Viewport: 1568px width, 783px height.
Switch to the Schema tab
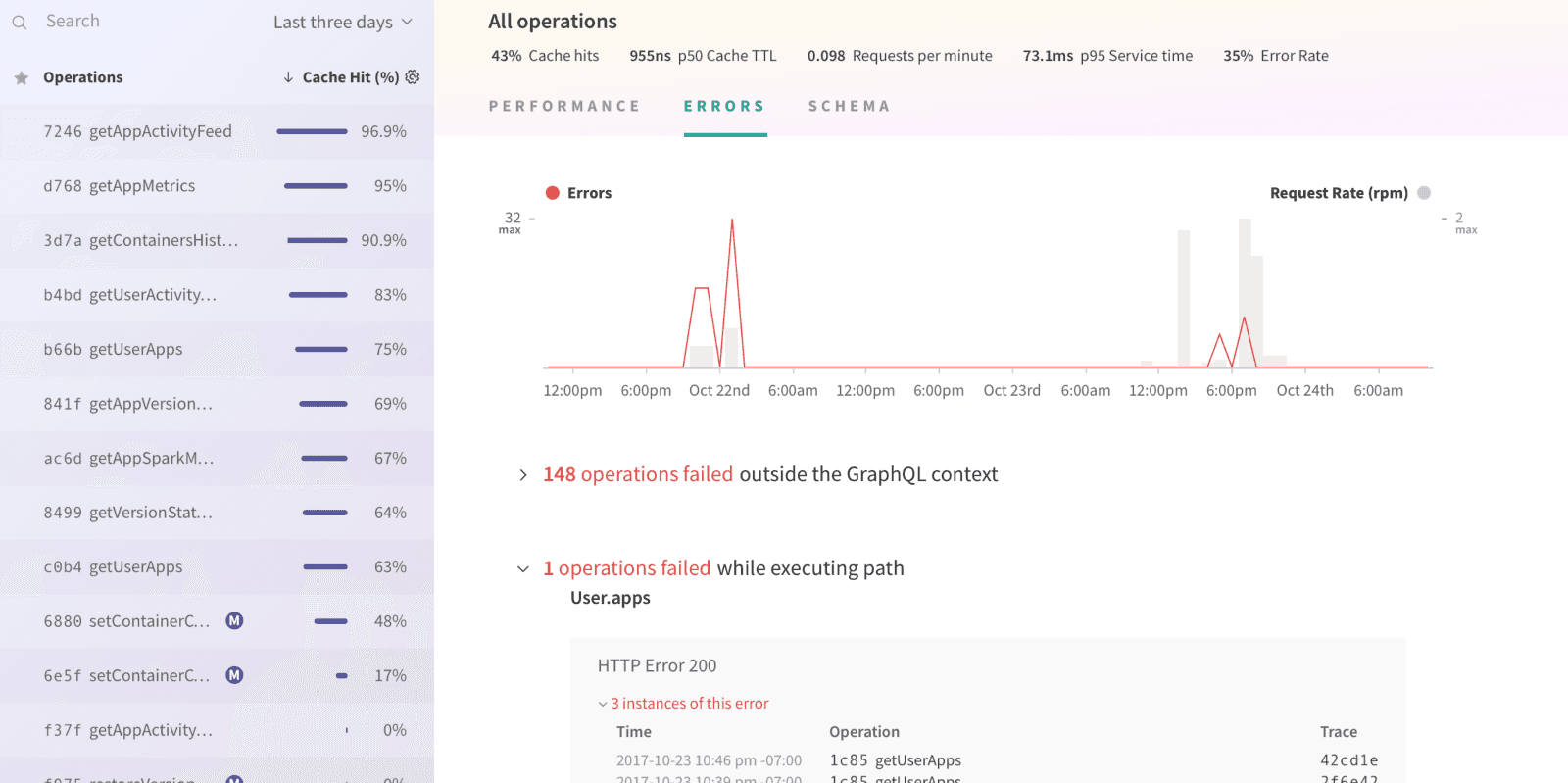[850, 106]
